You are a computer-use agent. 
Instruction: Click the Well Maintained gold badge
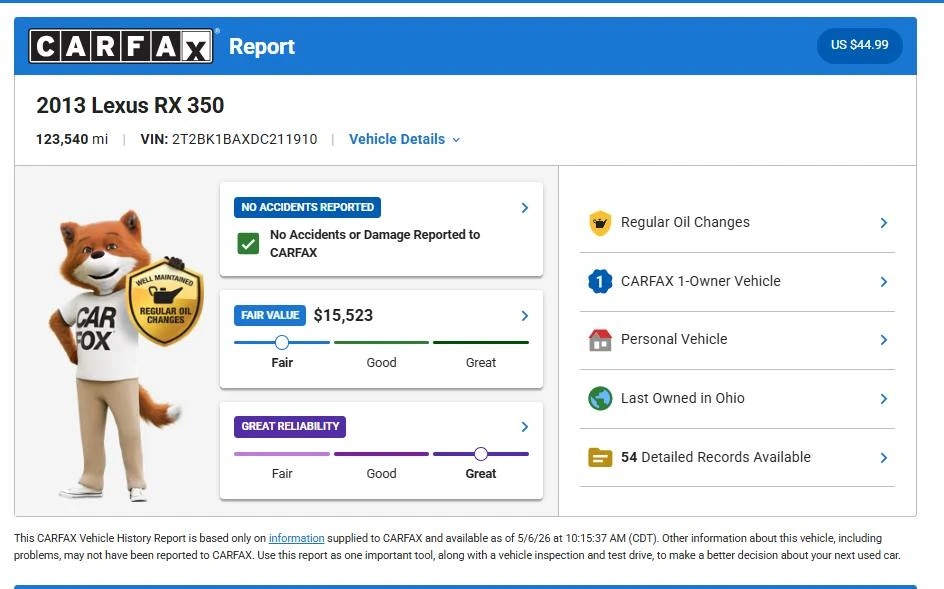pos(164,302)
